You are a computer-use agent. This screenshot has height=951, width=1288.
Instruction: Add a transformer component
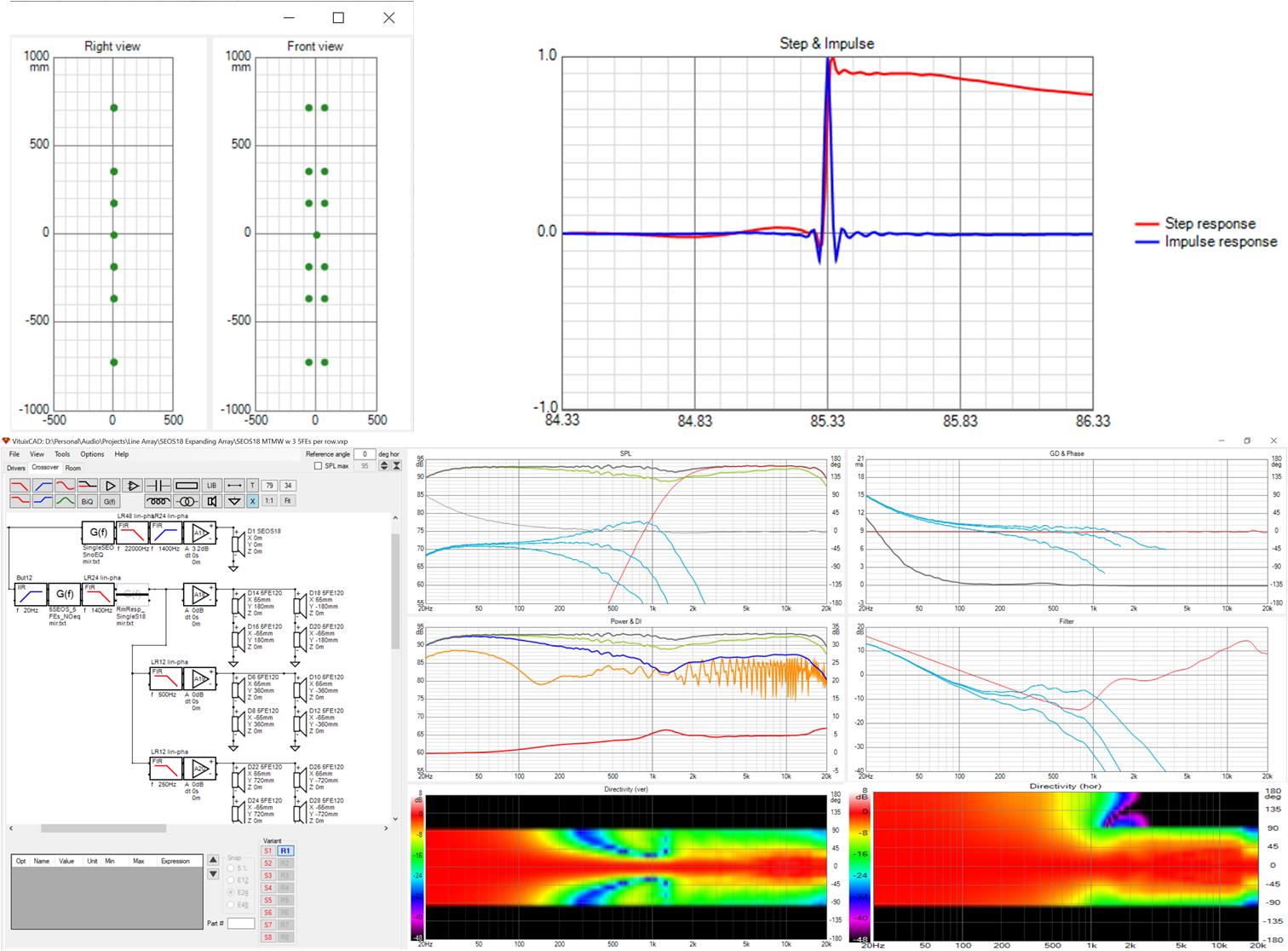coord(187,501)
